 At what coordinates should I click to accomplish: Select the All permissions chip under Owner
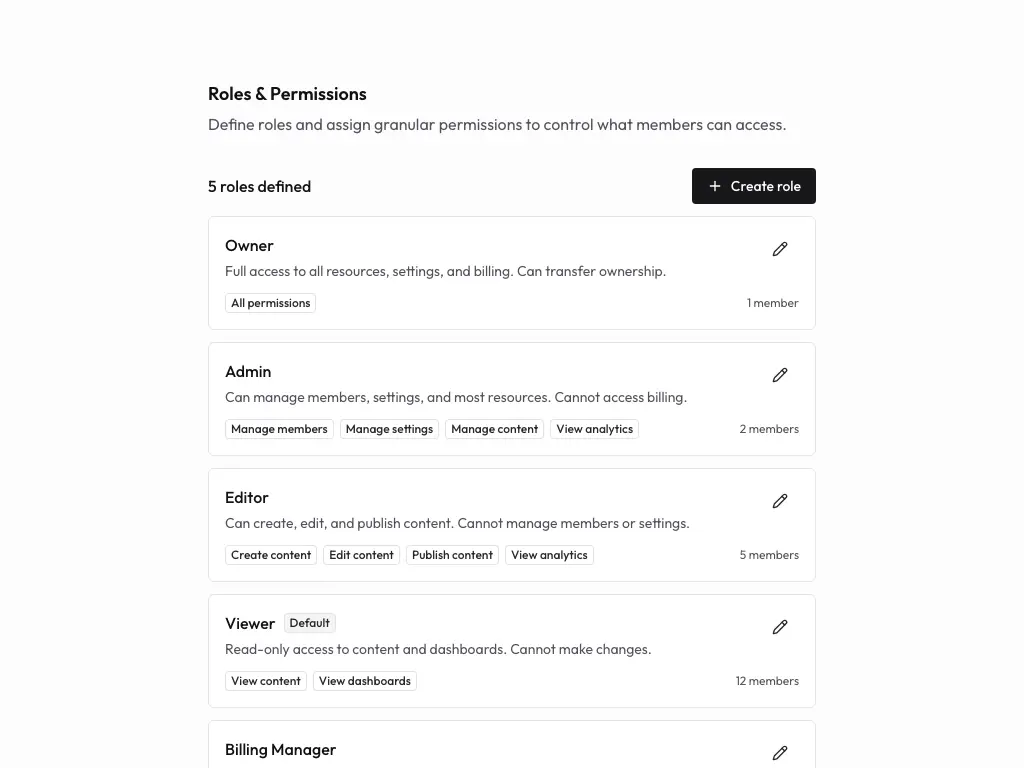click(270, 302)
